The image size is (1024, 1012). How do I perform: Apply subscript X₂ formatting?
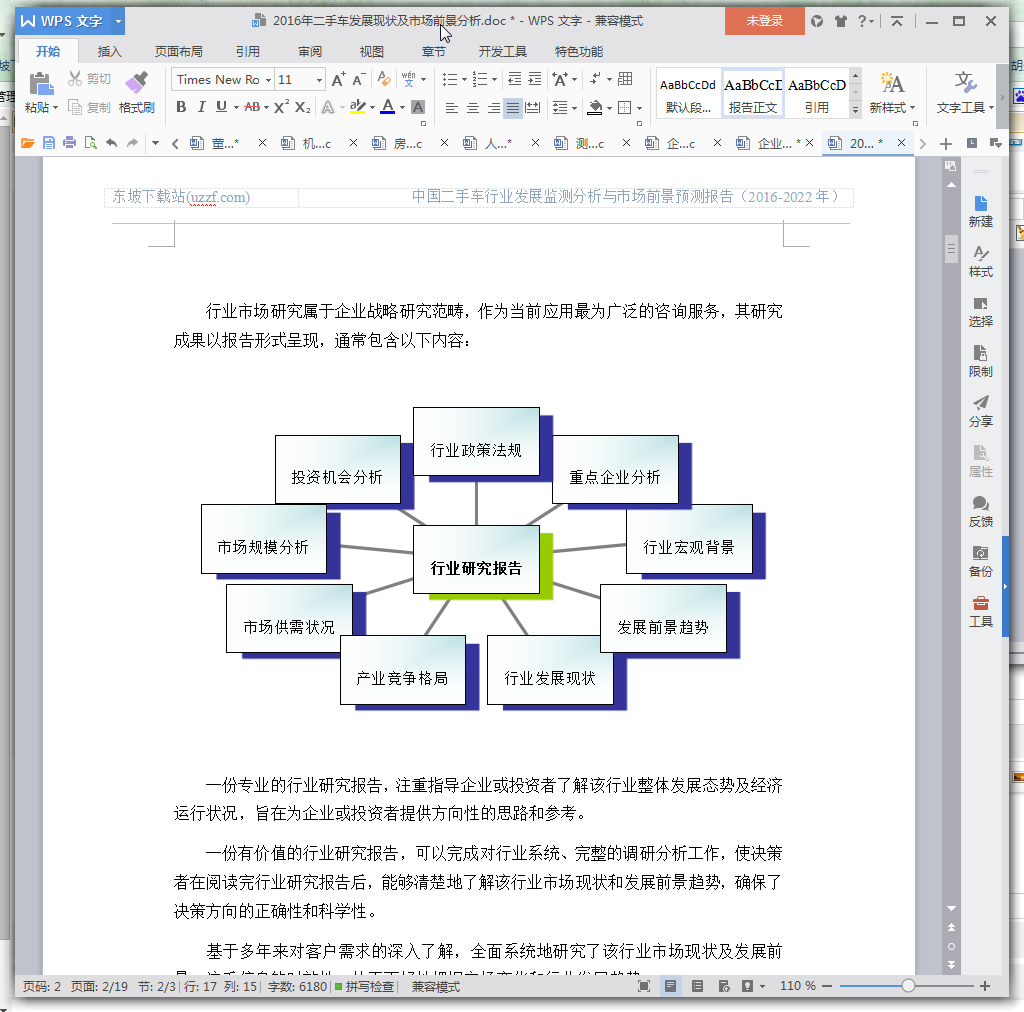(302, 107)
